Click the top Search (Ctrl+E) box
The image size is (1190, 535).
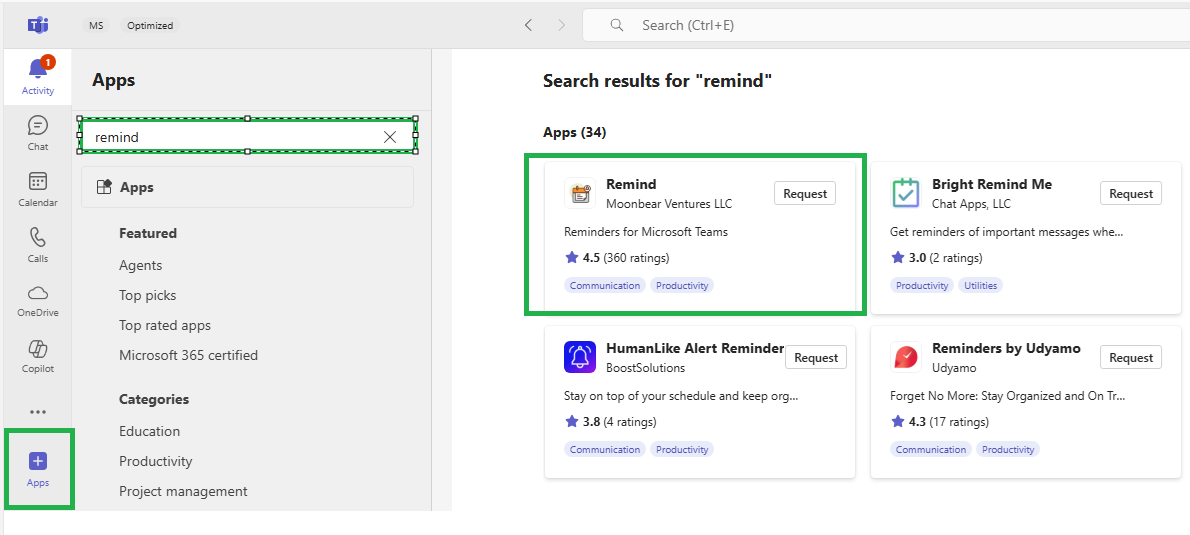[x=886, y=25]
